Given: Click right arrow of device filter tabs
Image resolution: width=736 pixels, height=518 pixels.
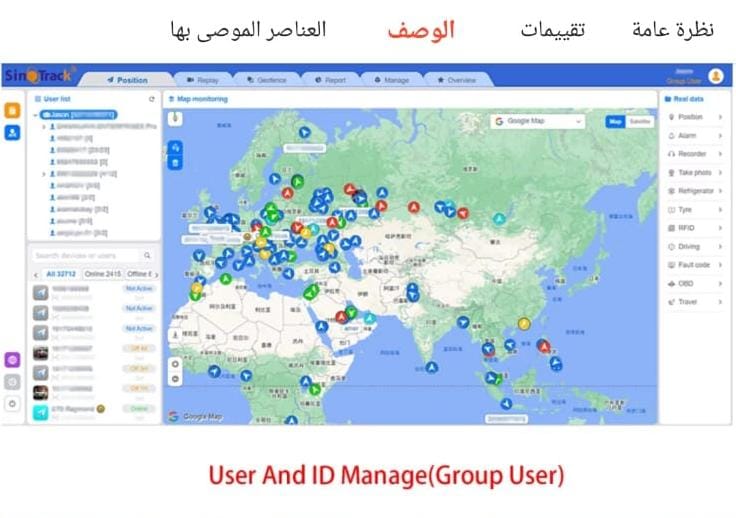Looking at the screenshot, I should point(157,274).
